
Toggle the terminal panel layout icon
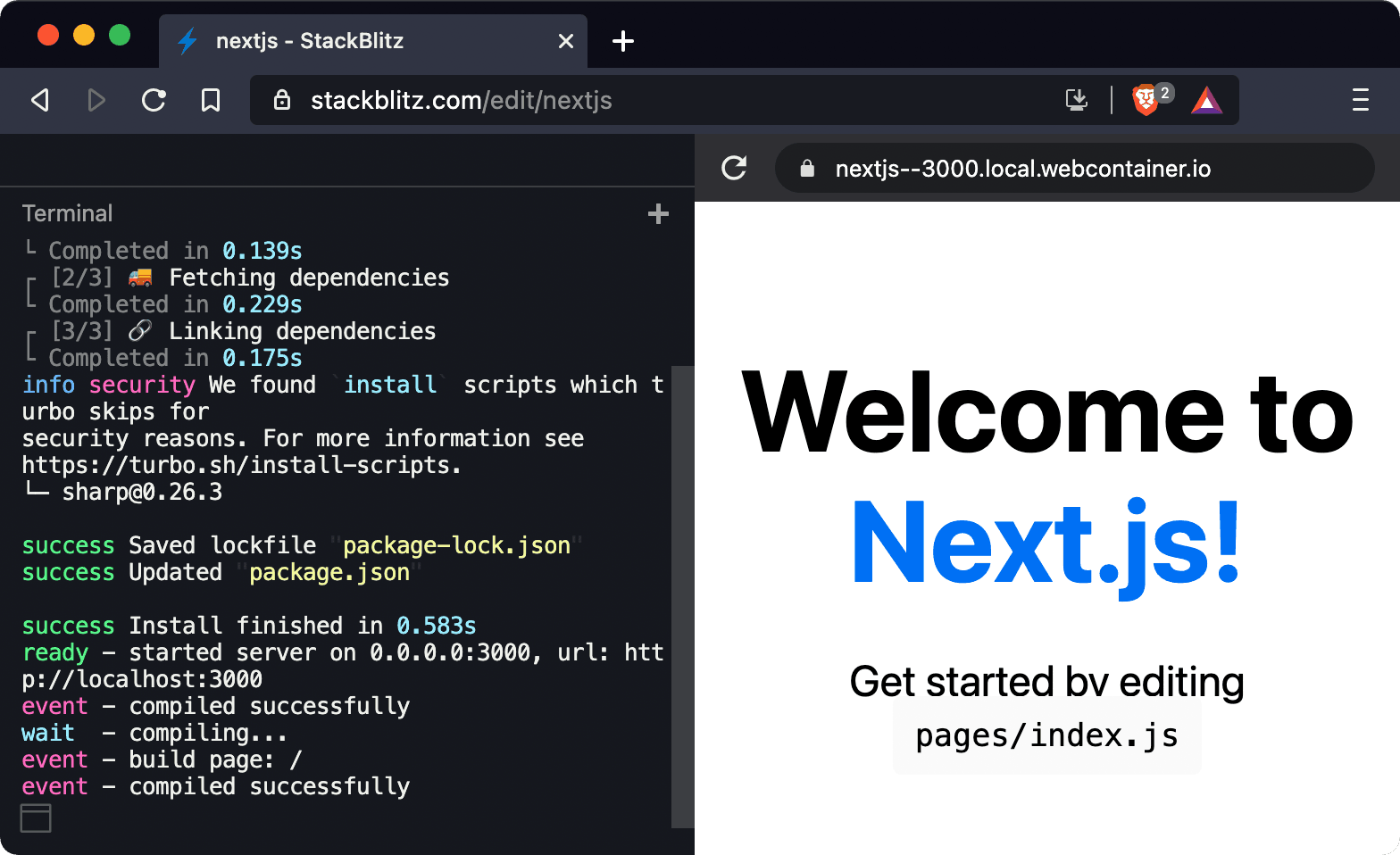36,818
